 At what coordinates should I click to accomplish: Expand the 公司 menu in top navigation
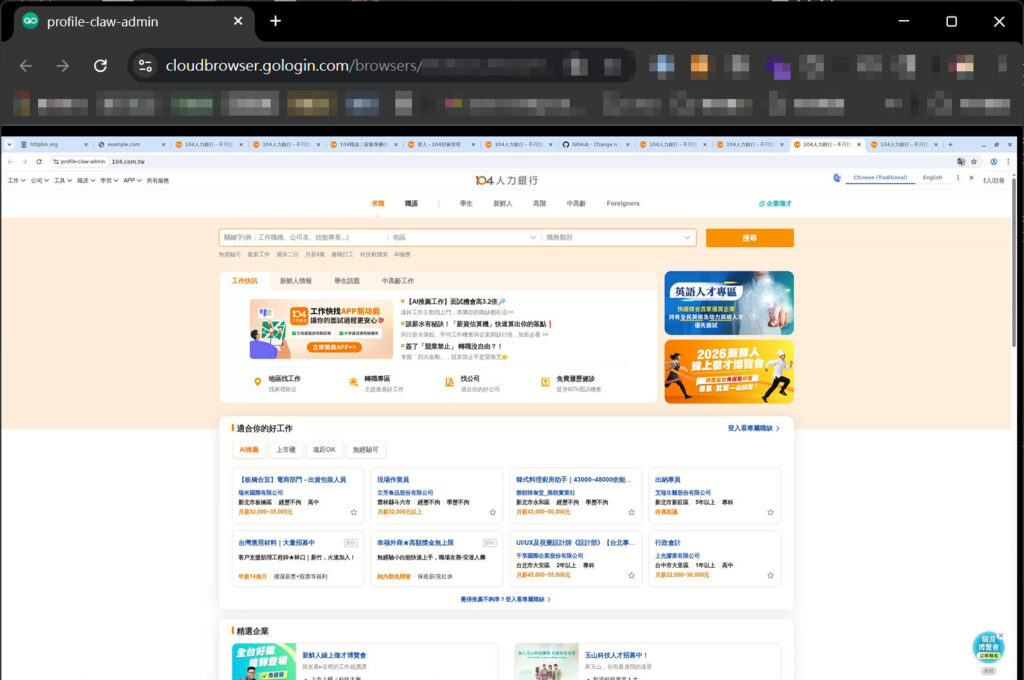40,180
